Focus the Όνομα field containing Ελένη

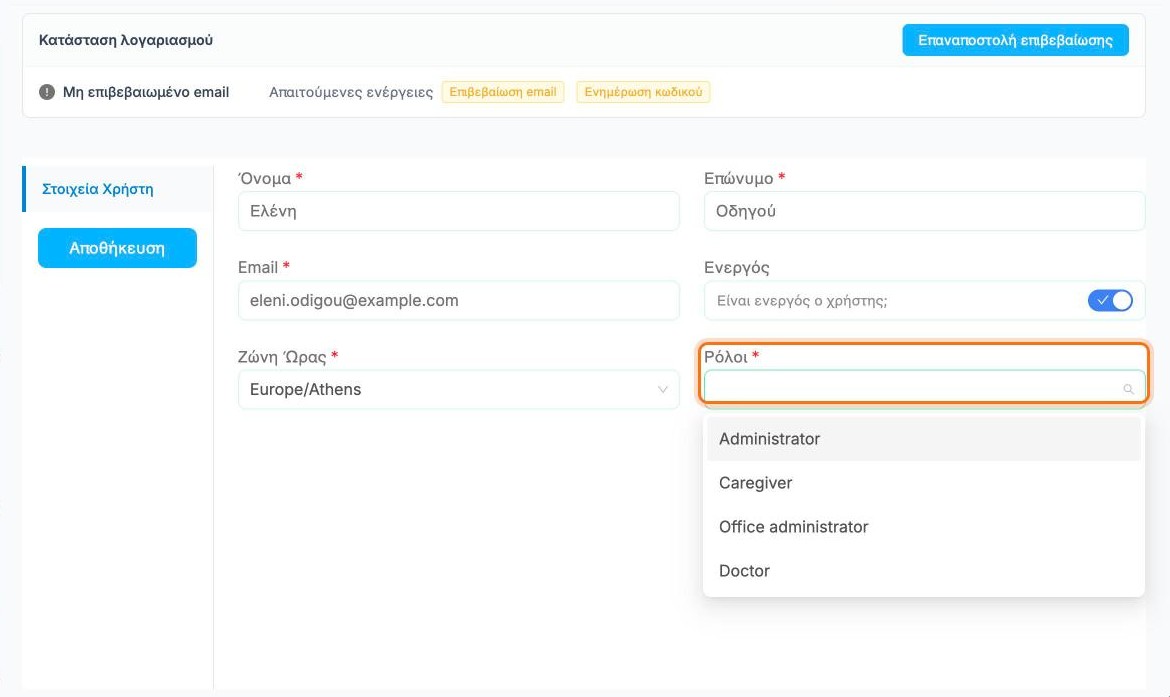pyautogui.click(x=458, y=211)
